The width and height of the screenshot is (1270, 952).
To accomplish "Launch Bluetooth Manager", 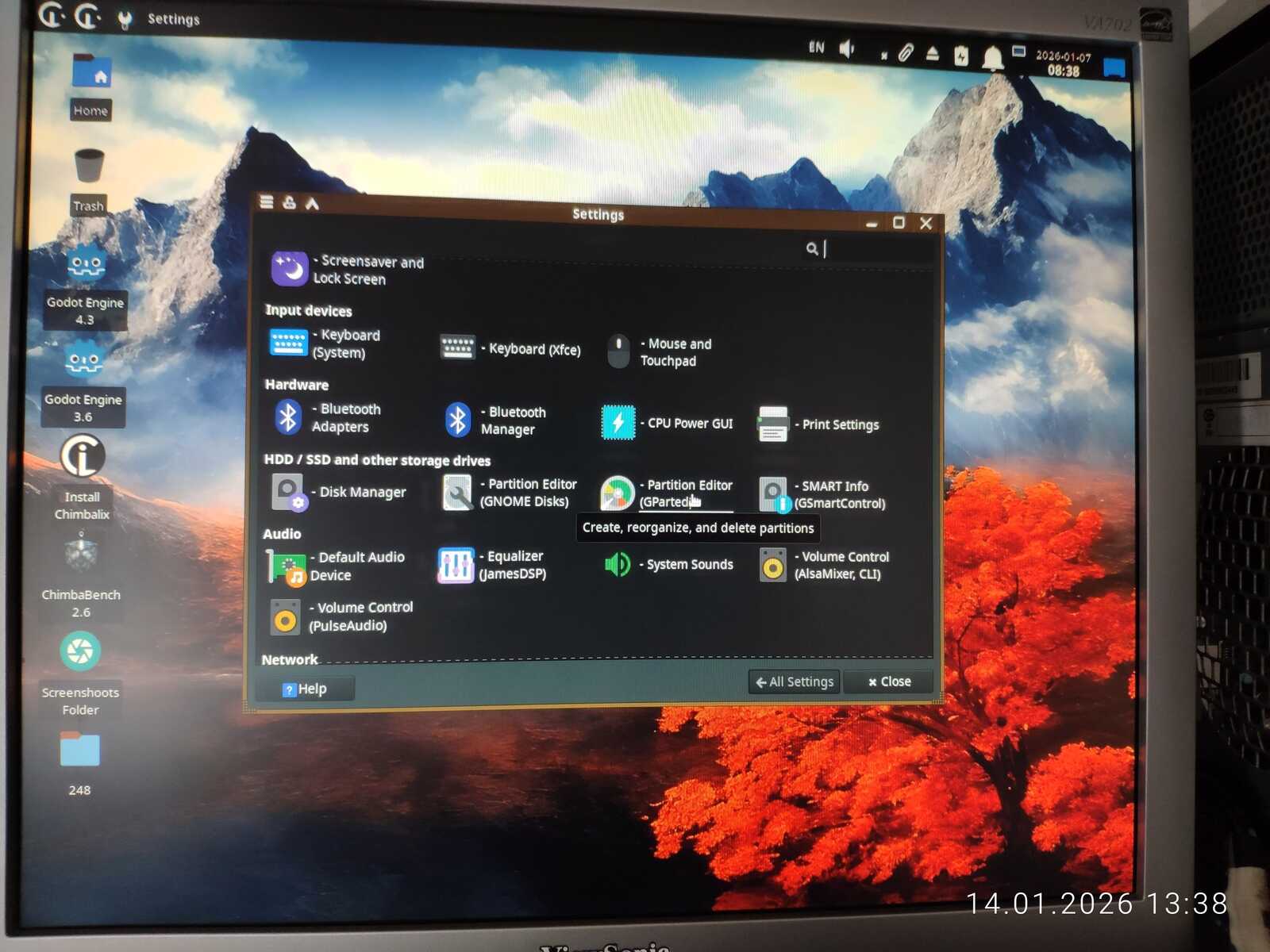I will (x=495, y=420).
